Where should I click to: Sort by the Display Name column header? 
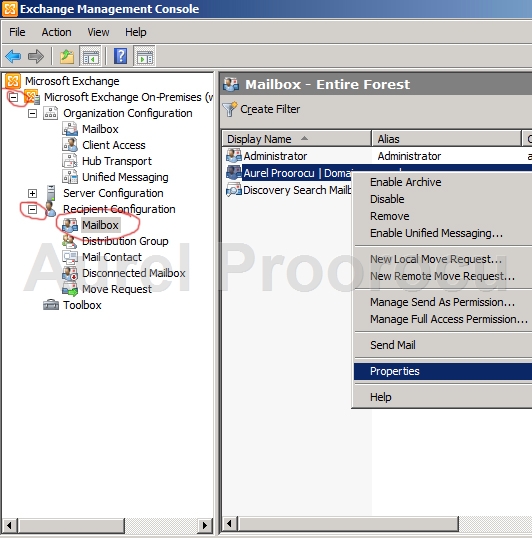coord(297,139)
